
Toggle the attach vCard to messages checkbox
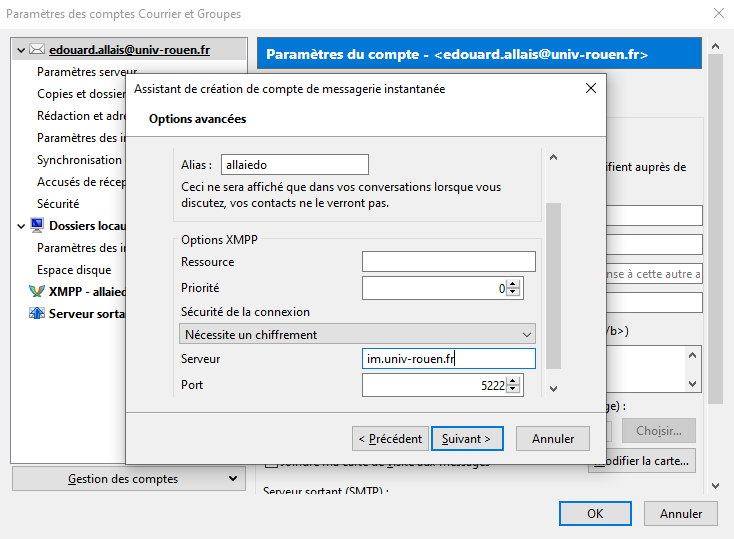[x=271, y=462]
